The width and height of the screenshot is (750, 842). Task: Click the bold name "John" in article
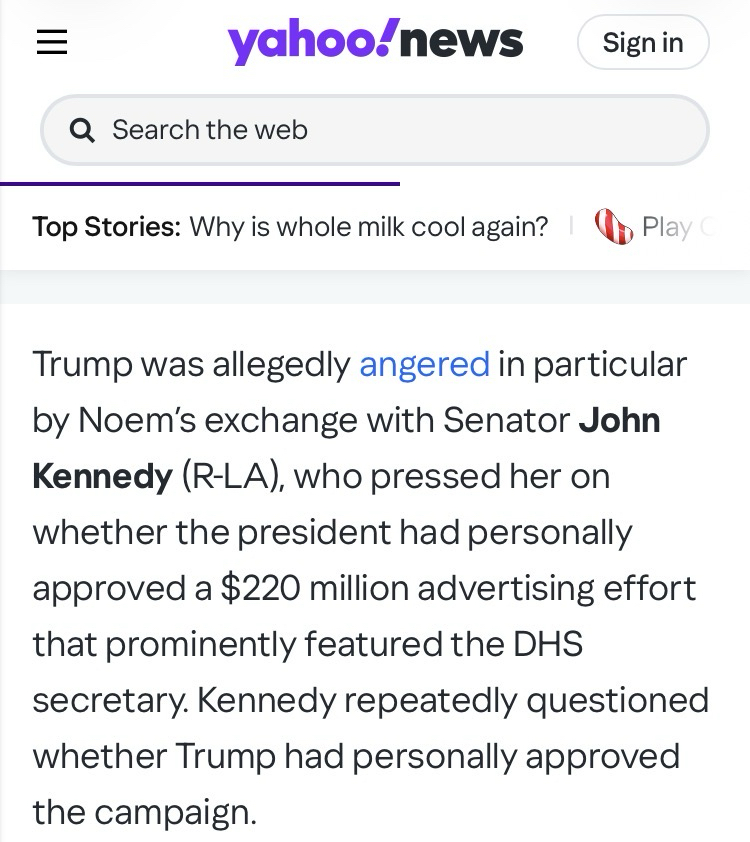pyautogui.click(x=619, y=420)
